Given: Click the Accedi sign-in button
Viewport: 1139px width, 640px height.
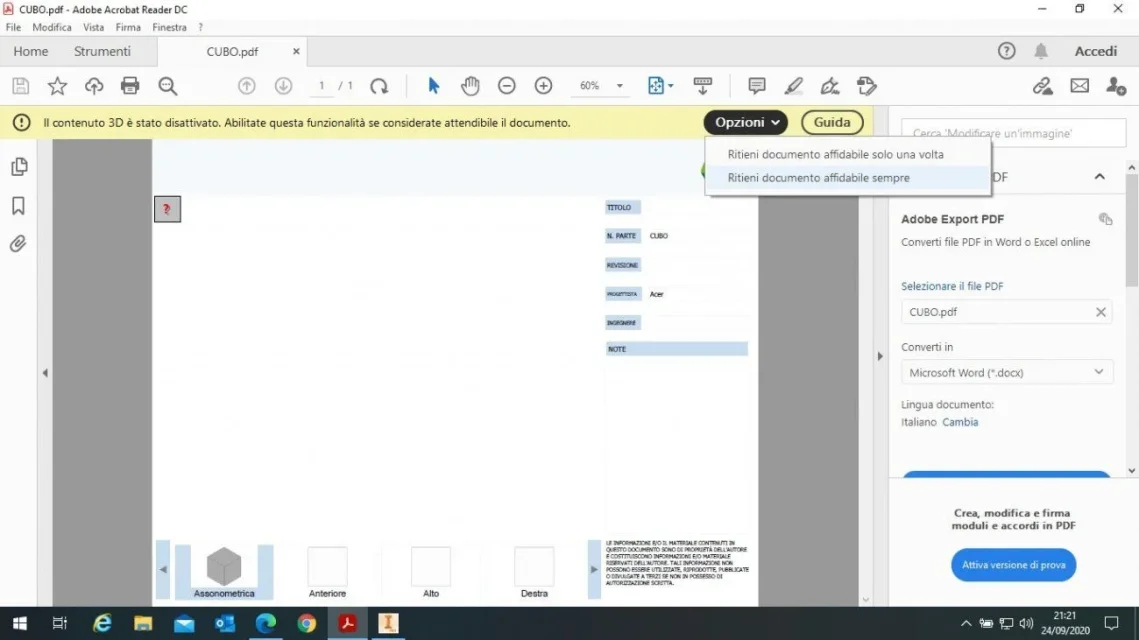Looking at the screenshot, I should [x=1095, y=51].
